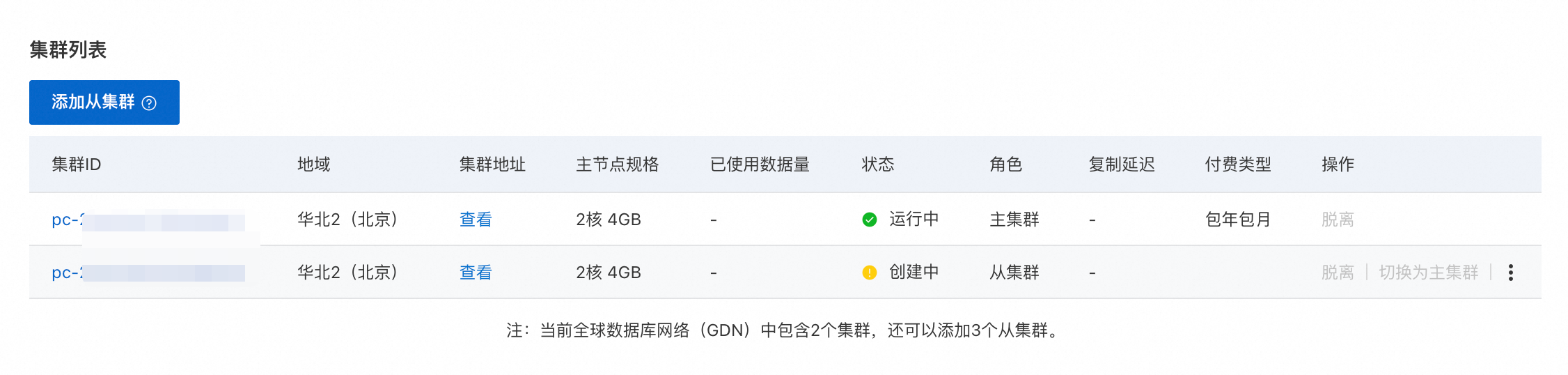1568x375 pixels.
Task: Open the primary cluster ID link
Action: pos(67,220)
